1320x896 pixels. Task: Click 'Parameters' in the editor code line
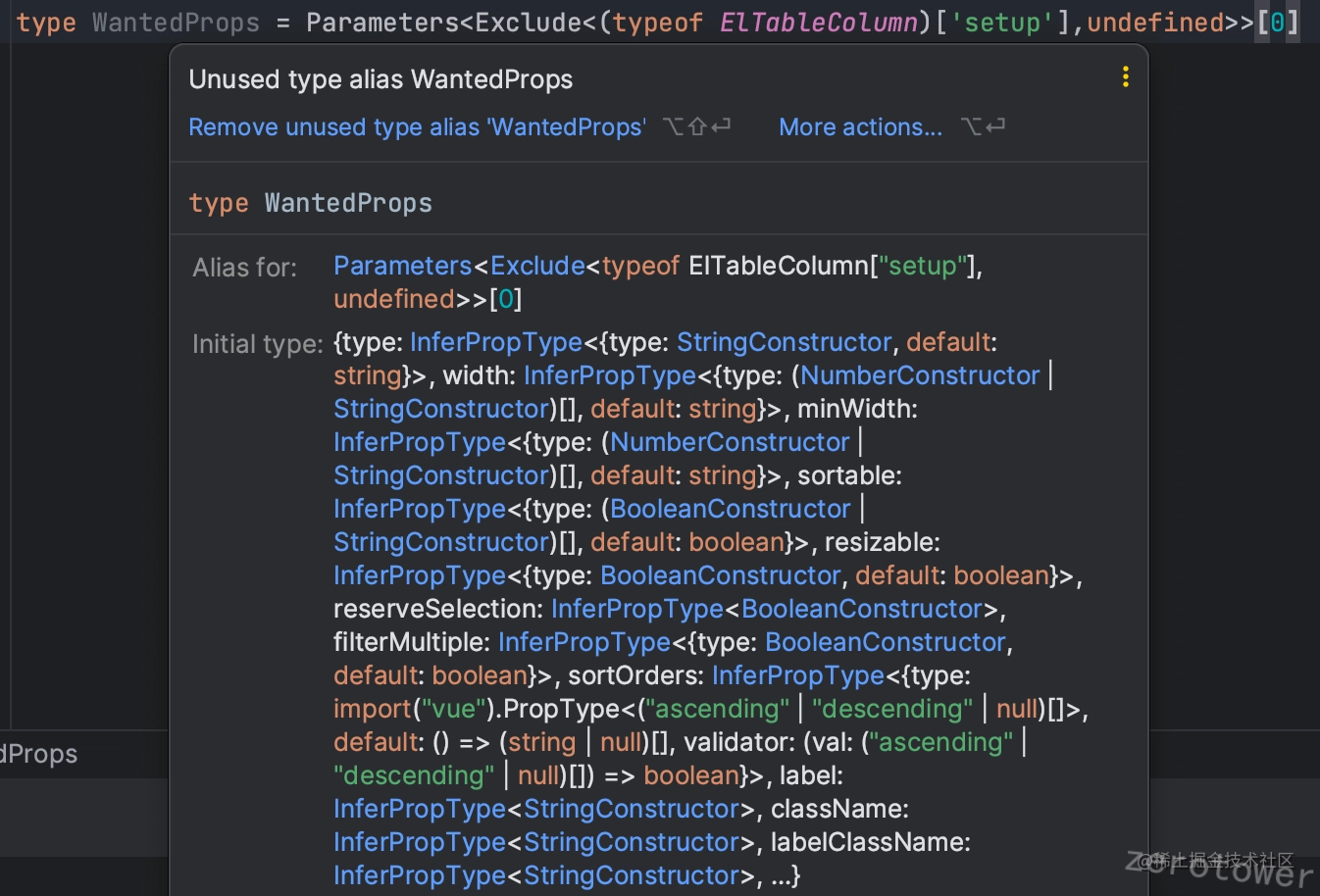(382, 23)
